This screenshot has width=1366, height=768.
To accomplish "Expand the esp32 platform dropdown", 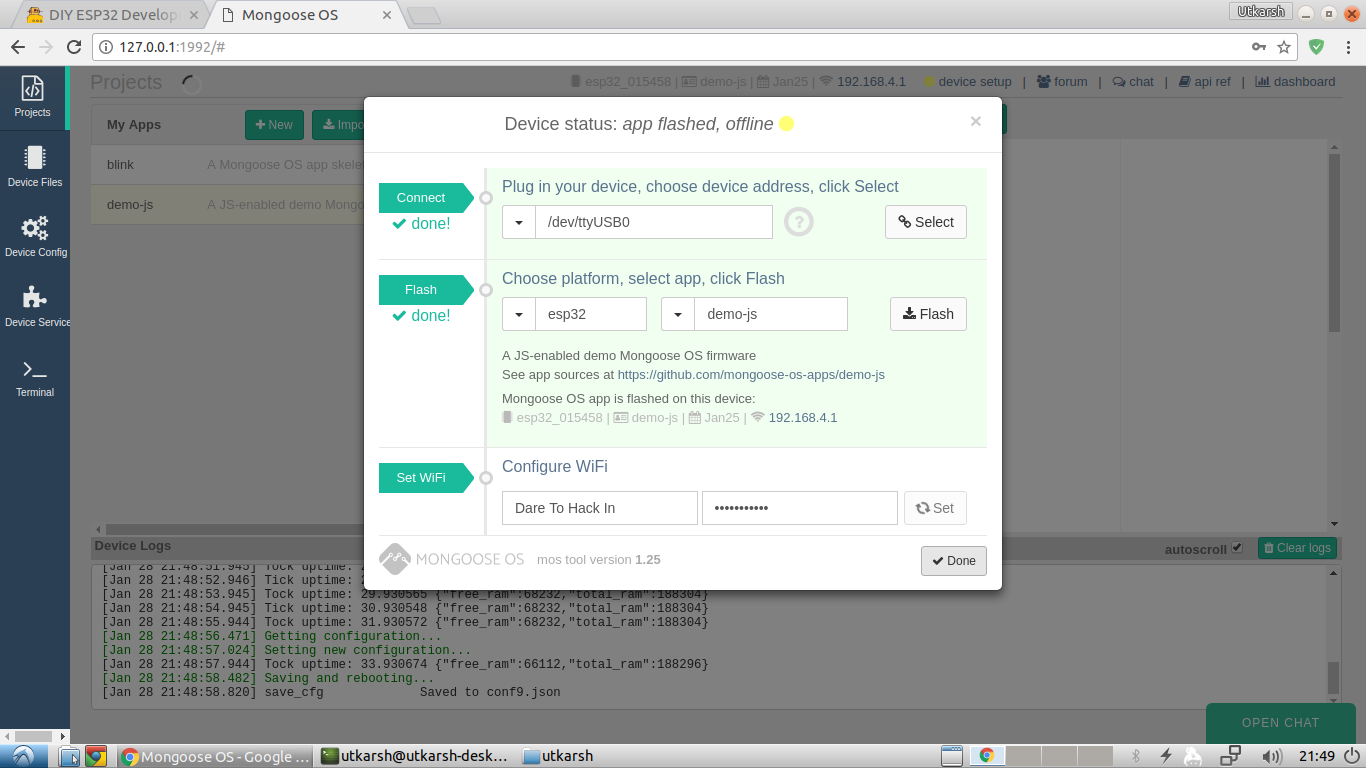I will click(519, 314).
